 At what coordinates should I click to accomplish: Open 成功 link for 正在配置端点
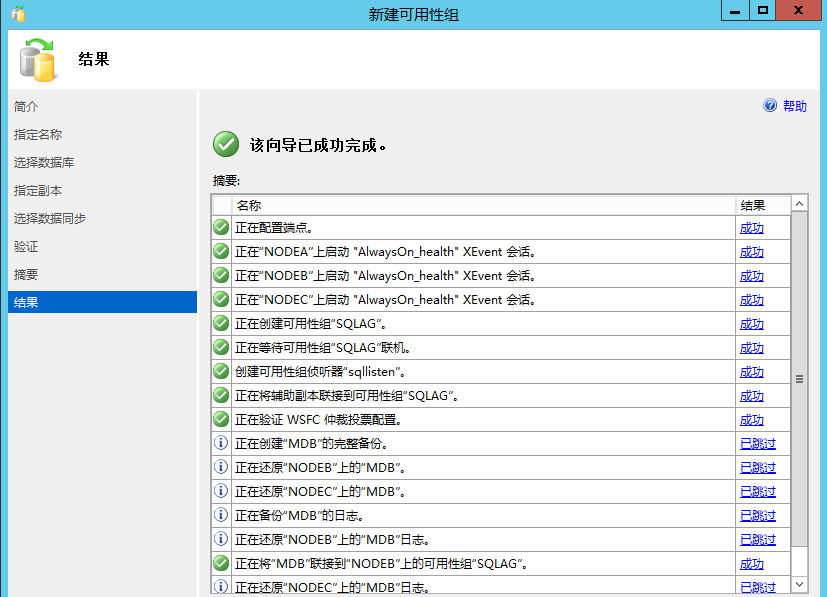coord(752,228)
